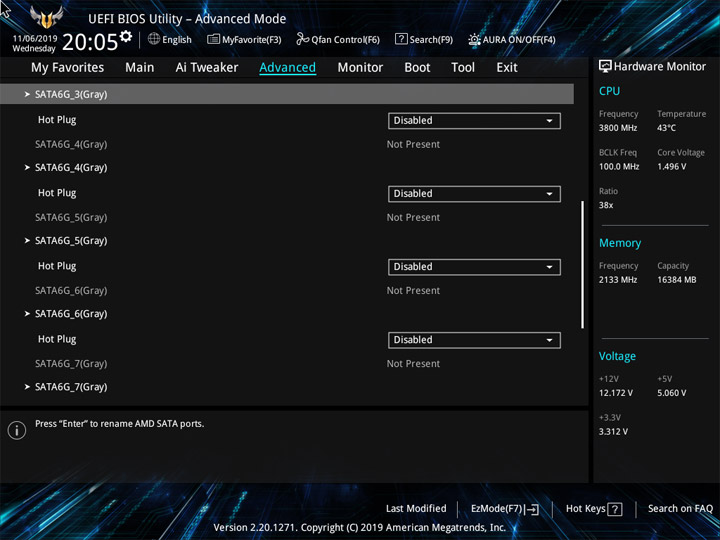Viewport: 720px width, 540px height.
Task: Click the TUF logo emblem
Action: pos(46,17)
